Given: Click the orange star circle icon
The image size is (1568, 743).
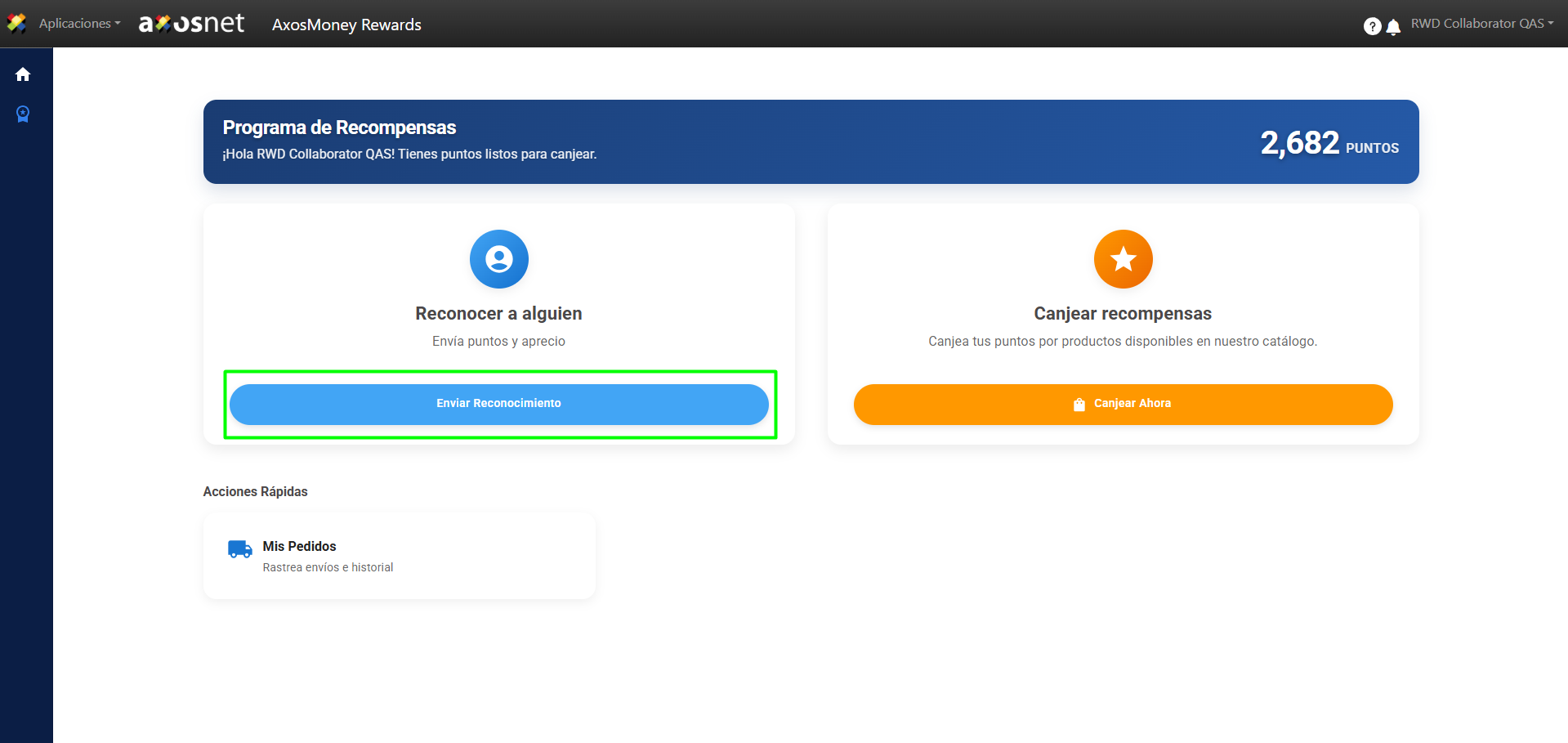Looking at the screenshot, I should click(x=1123, y=259).
